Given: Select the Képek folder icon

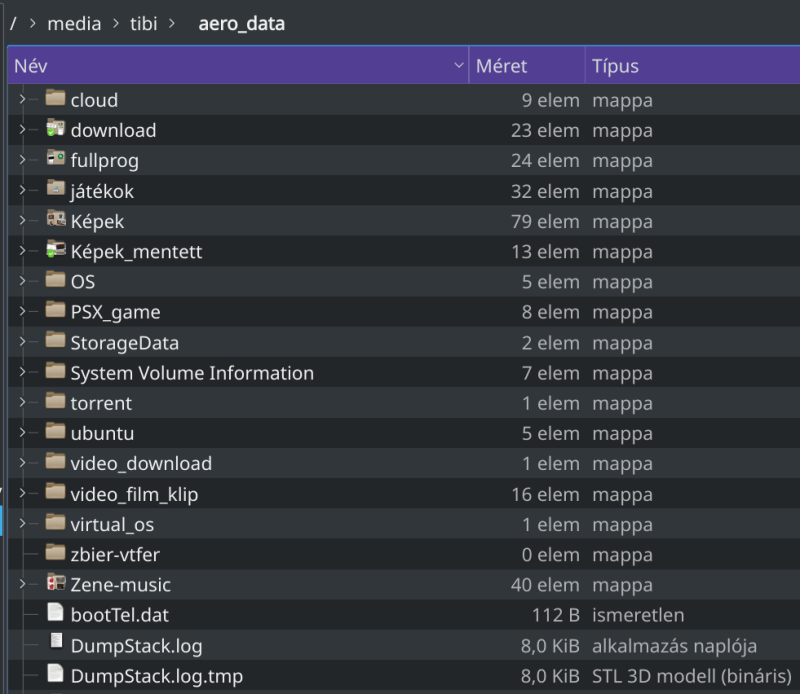Looking at the screenshot, I should (x=56, y=219).
